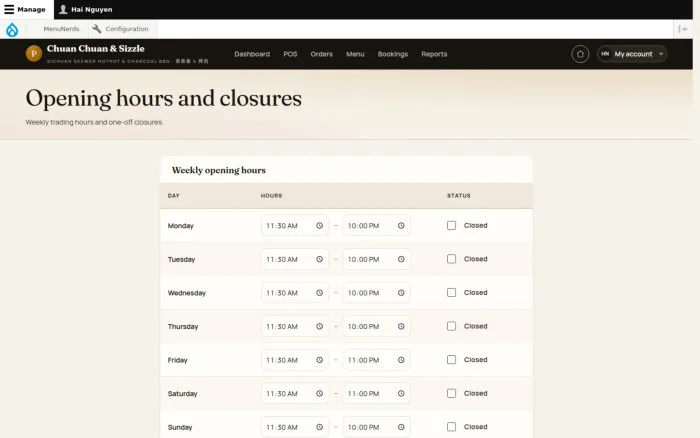Open the Dashboard nav item
This screenshot has width=700, height=438.
tap(252, 54)
